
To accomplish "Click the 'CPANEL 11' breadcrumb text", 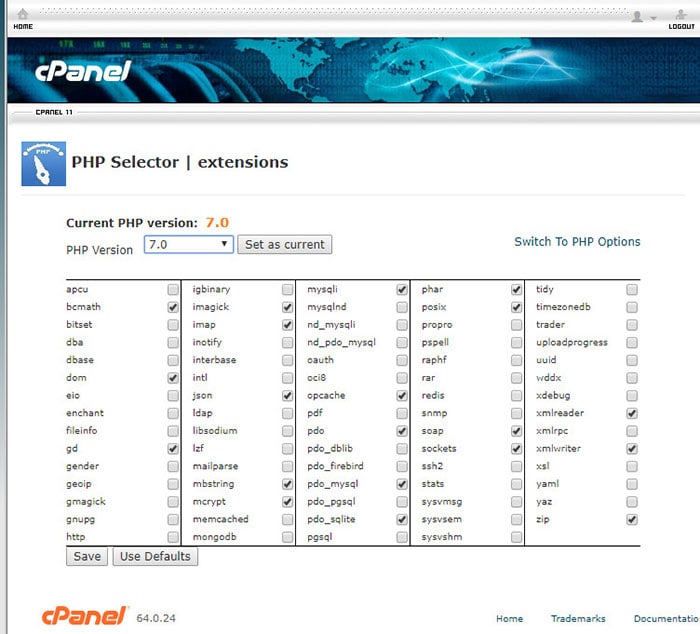I will [x=54, y=112].
